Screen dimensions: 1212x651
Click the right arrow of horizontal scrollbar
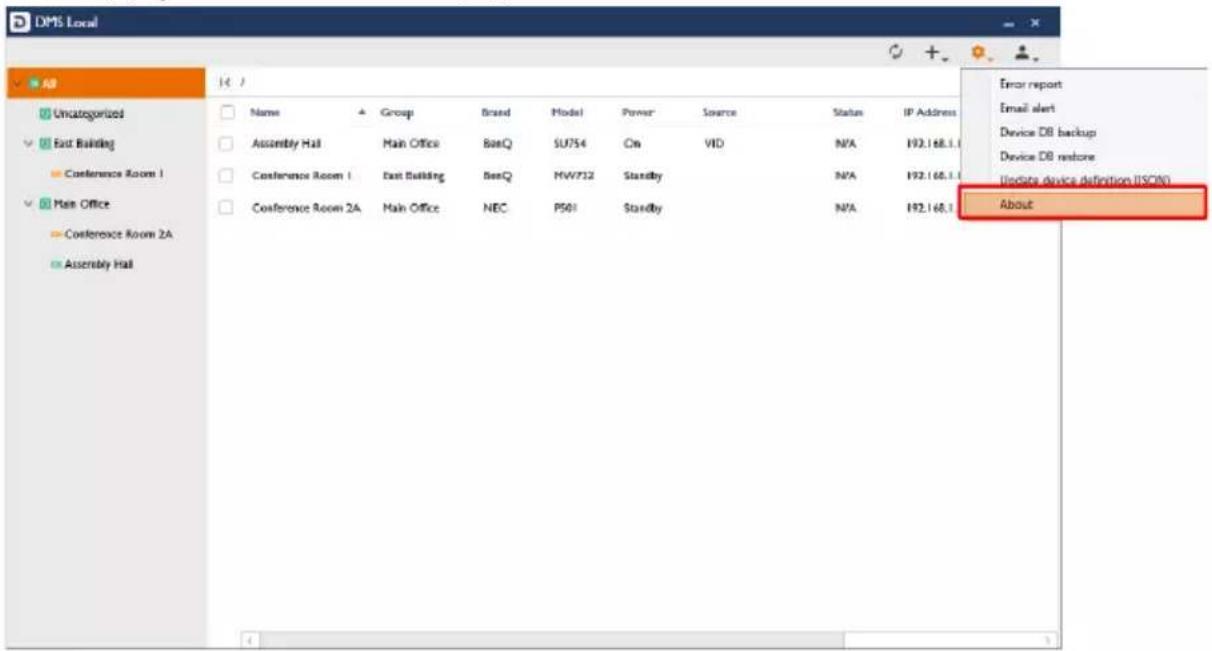pyautogui.click(x=1048, y=638)
